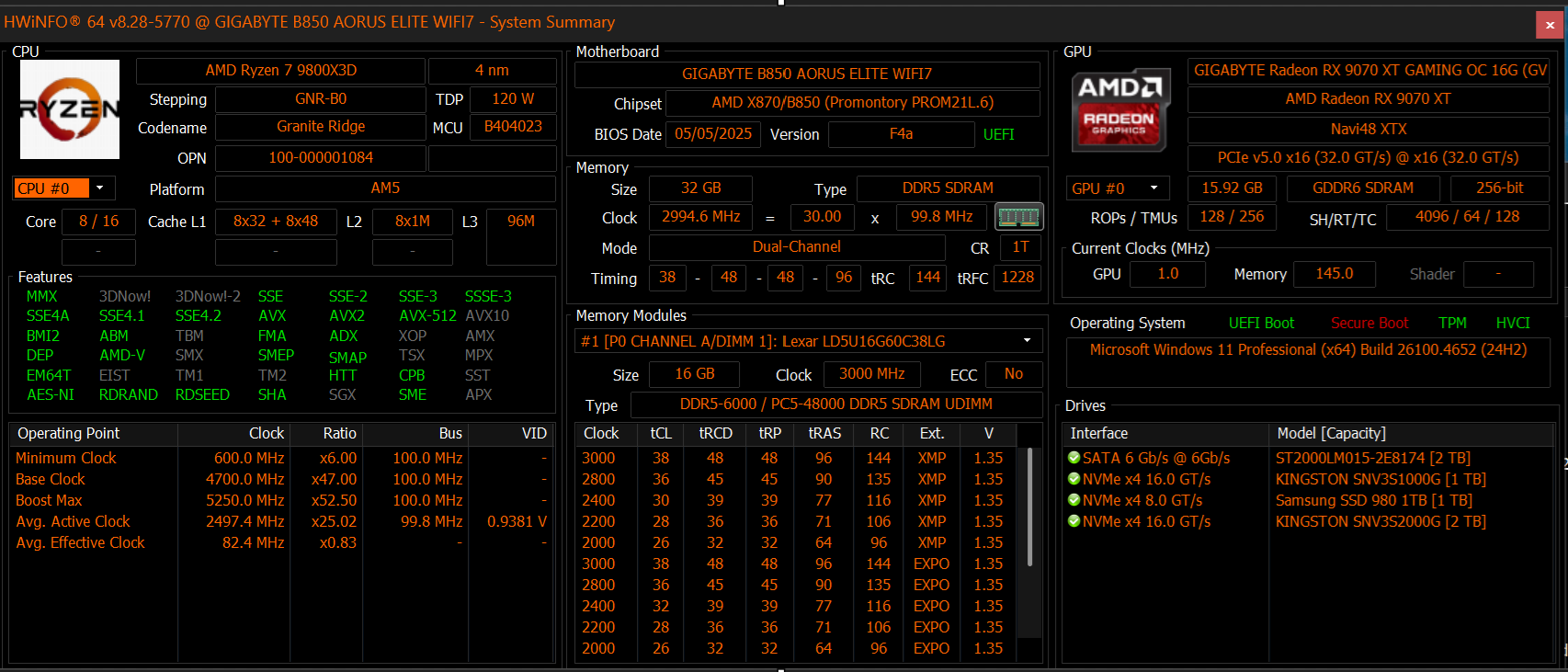Click the TPM status label
Screen dimensions: 1568x672
[x=1452, y=324]
